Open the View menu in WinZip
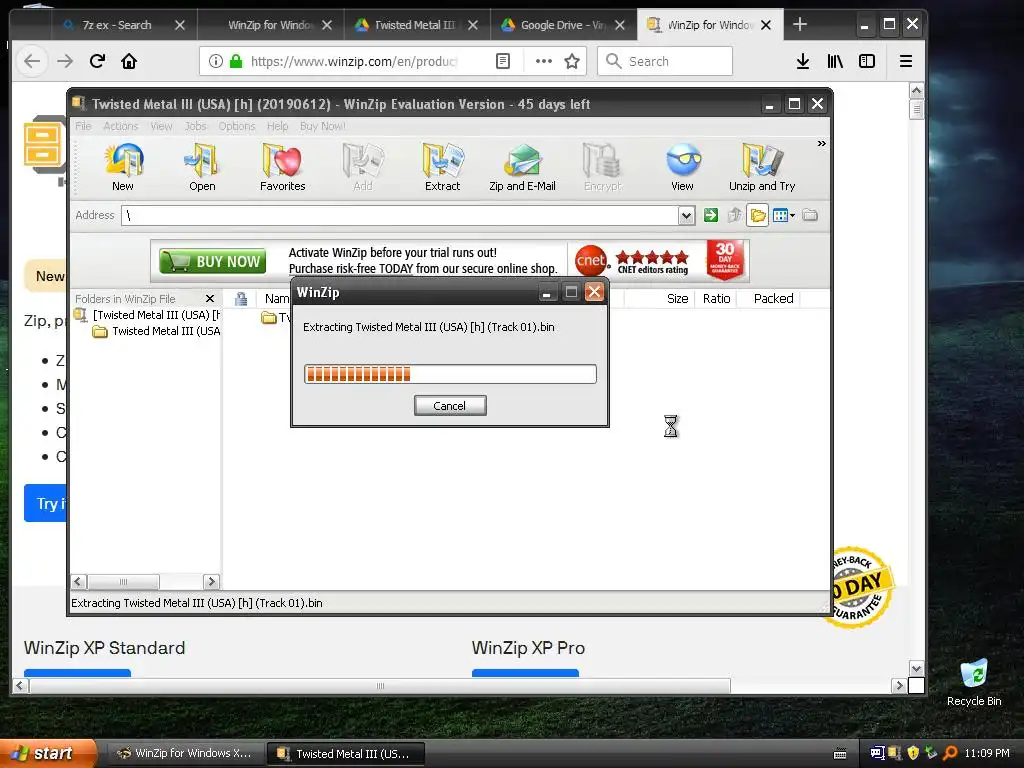The image size is (1024, 768). [161, 126]
